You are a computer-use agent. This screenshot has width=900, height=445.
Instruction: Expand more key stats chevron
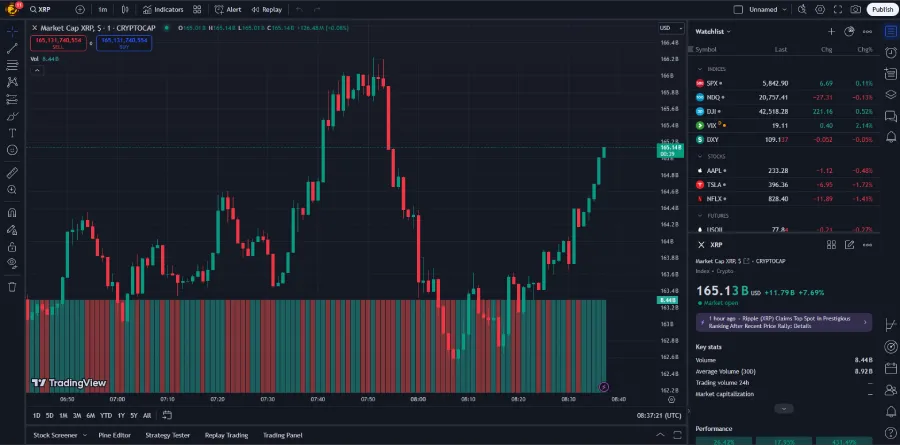click(783, 409)
